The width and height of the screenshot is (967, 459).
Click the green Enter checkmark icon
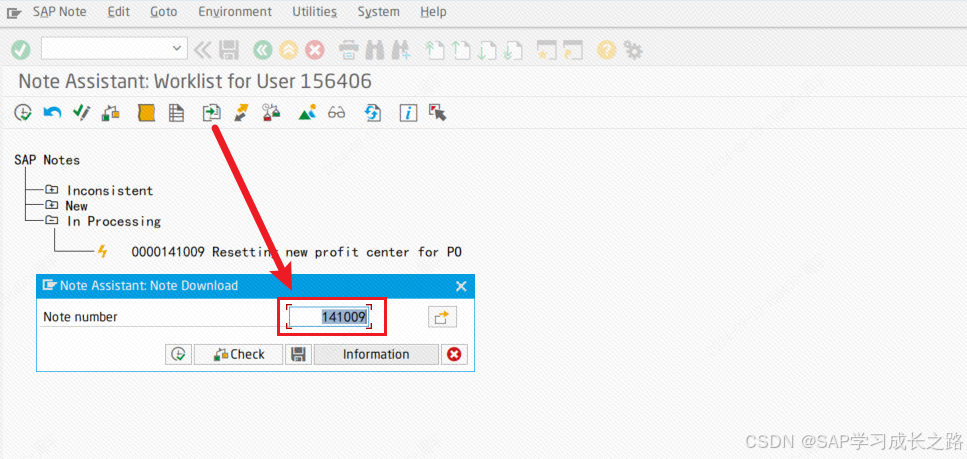click(x=21, y=49)
